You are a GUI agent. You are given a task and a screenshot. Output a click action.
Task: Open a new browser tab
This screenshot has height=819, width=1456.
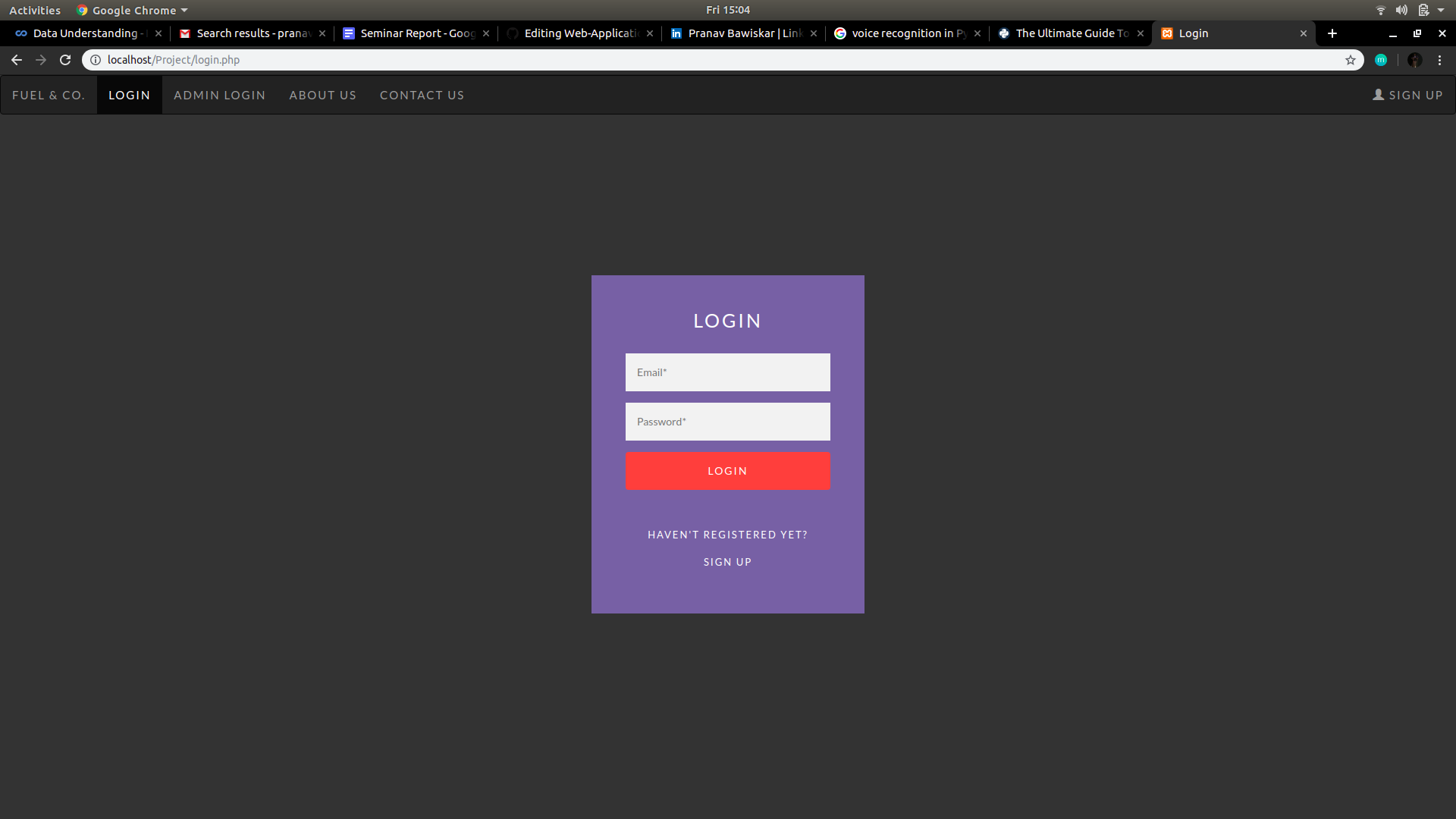point(1332,33)
